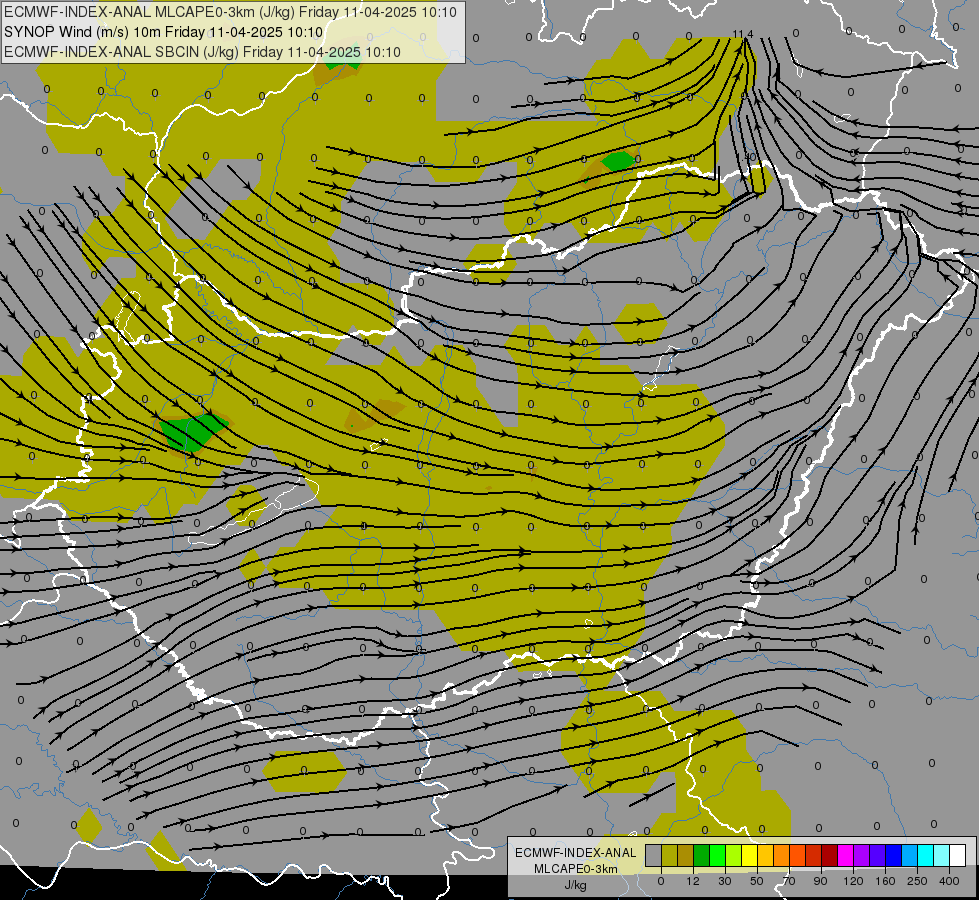Click the legend scale label 50
Screen dimensions: 979x900
click(x=757, y=881)
